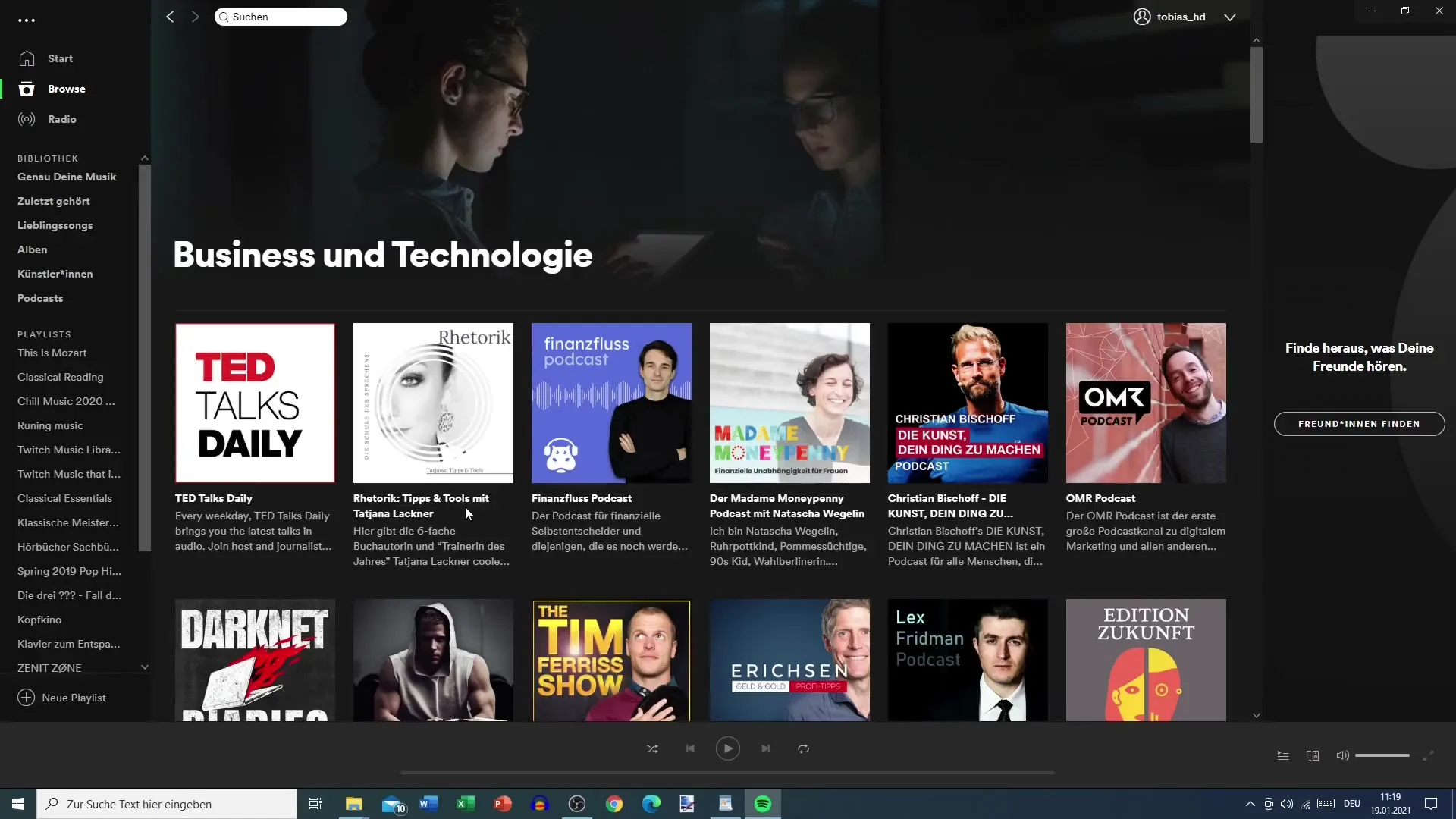Click the track progress bar
1456x819 pixels.
(727, 773)
